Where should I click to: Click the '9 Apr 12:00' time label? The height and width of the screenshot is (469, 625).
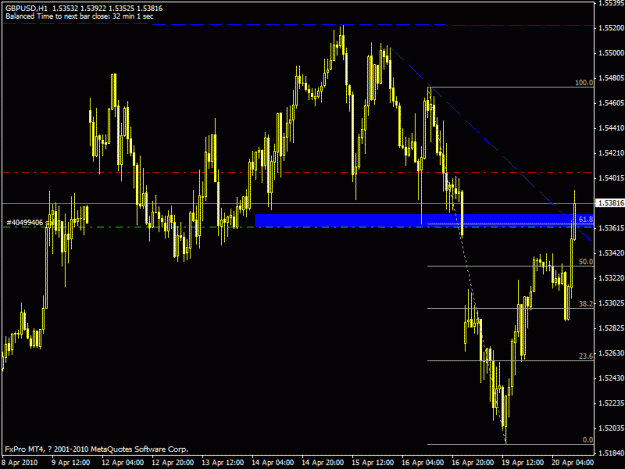tap(71, 463)
